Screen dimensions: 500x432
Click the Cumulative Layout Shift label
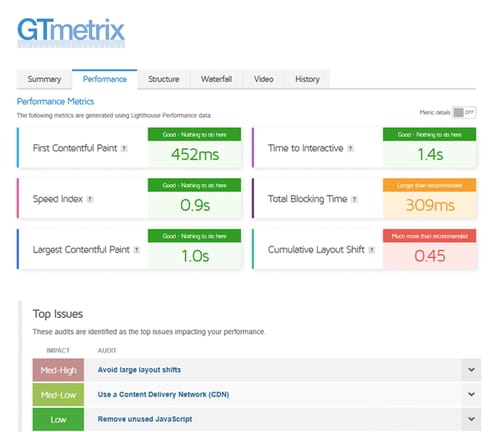click(316, 250)
